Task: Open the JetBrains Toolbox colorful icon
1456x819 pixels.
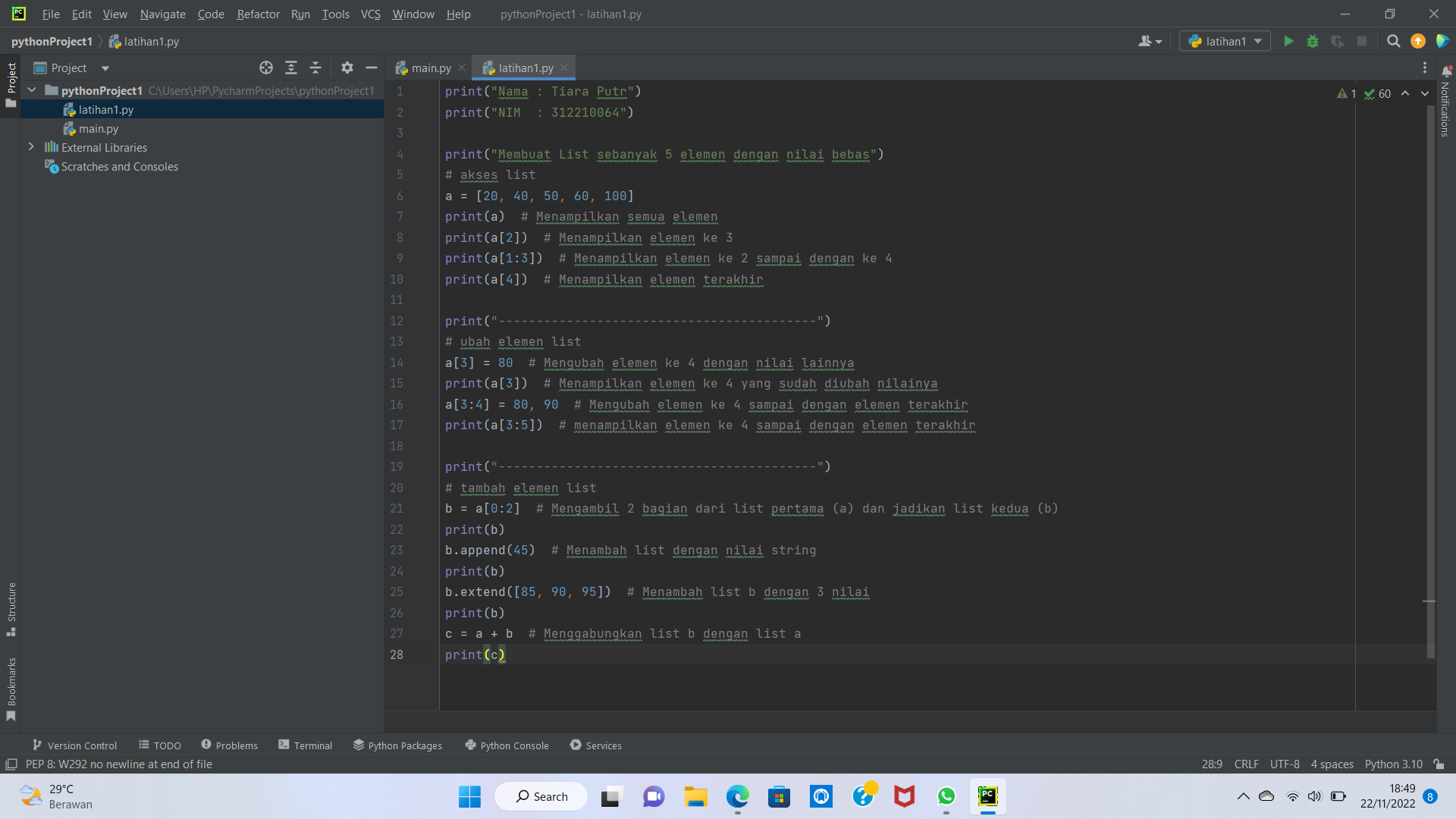Action: (1442, 41)
